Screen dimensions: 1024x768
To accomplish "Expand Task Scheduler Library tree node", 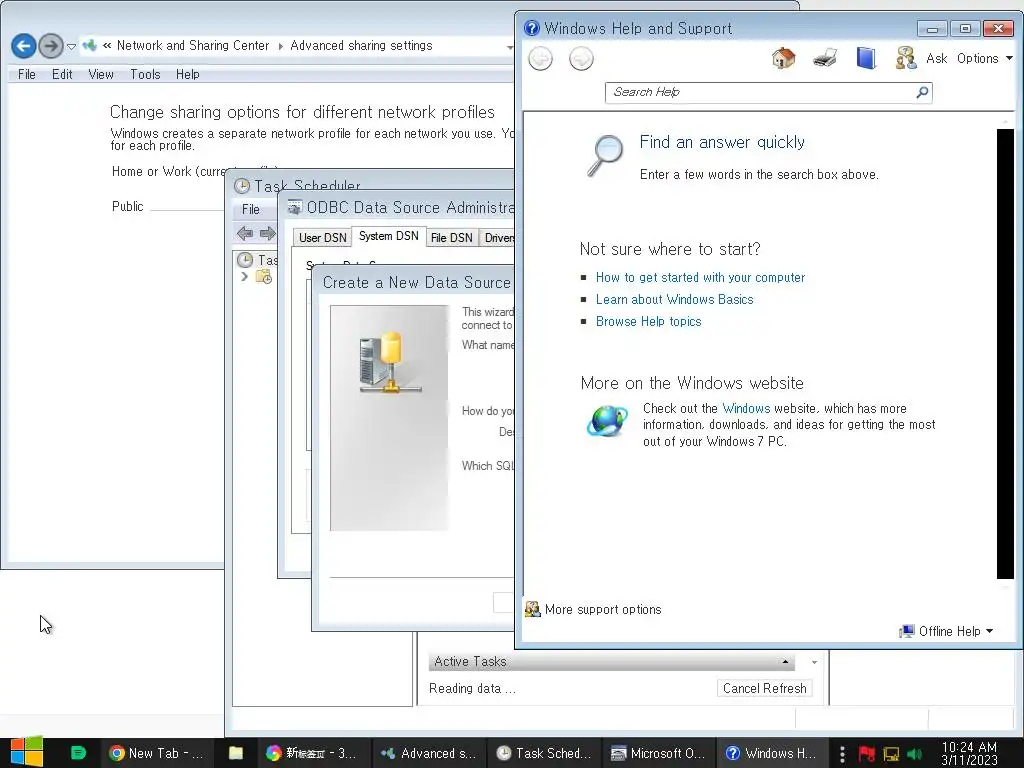I will pyautogui.click(x=244, y=277).
